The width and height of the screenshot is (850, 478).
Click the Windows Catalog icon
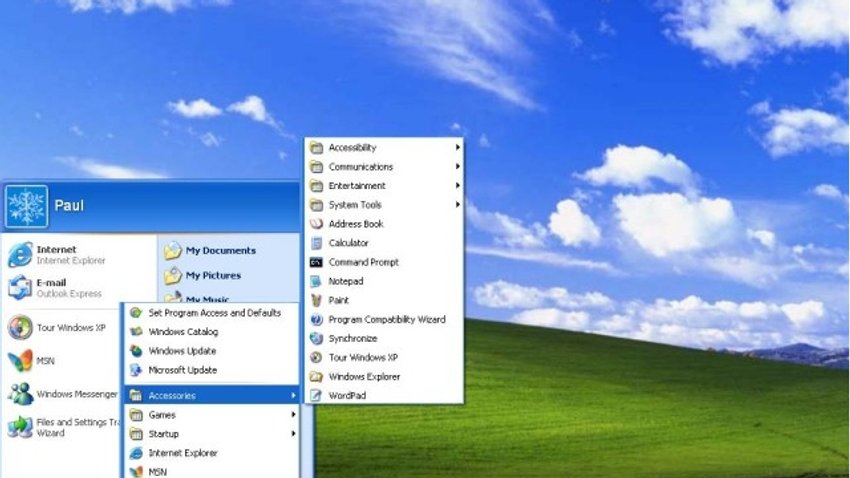click(x=136, y=332)
